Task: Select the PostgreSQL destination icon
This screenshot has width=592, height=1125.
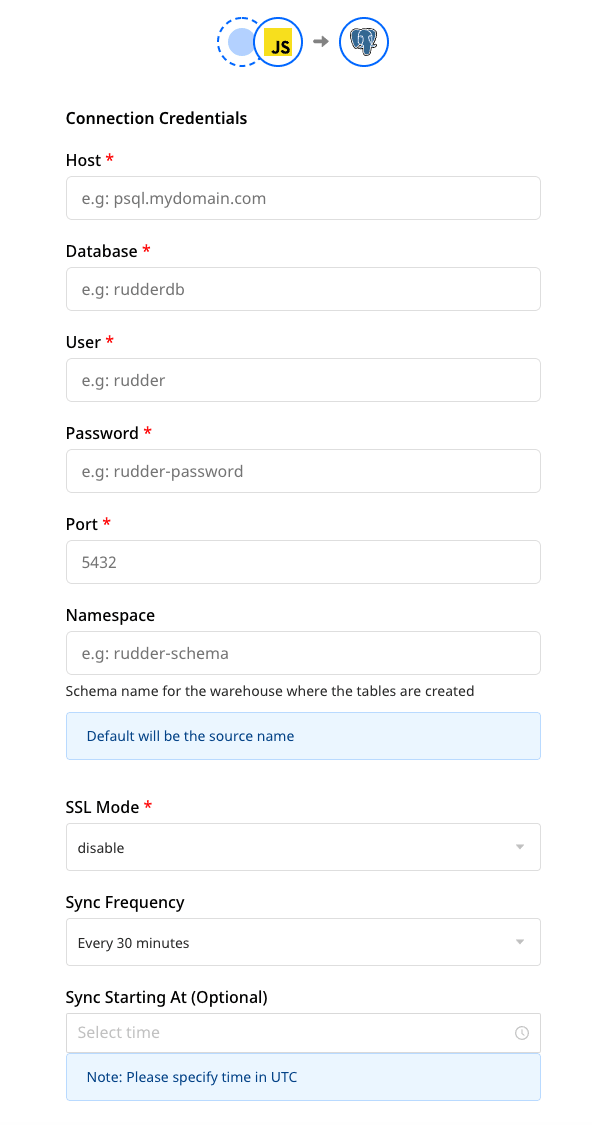Action: pos(363,42)
